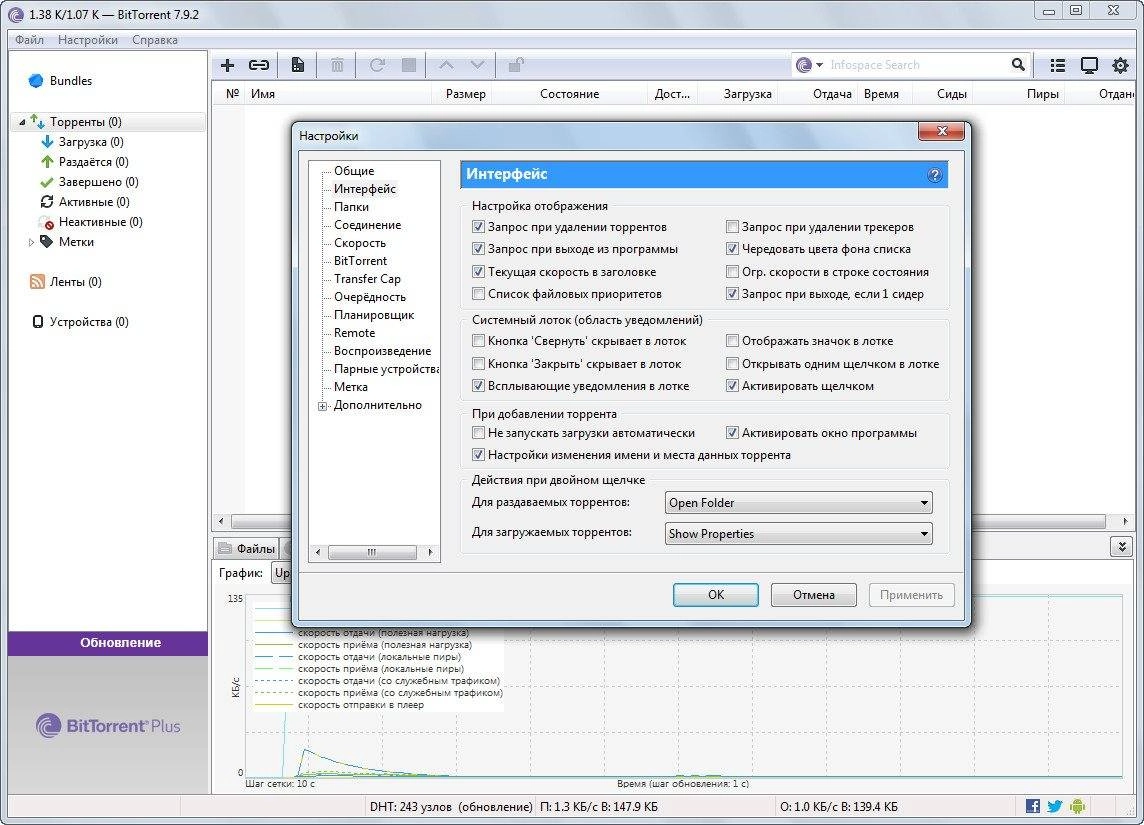Click the Unlock Bundle padlock icon
This screenshot has height=825, width=1144.
click(515, 65)
